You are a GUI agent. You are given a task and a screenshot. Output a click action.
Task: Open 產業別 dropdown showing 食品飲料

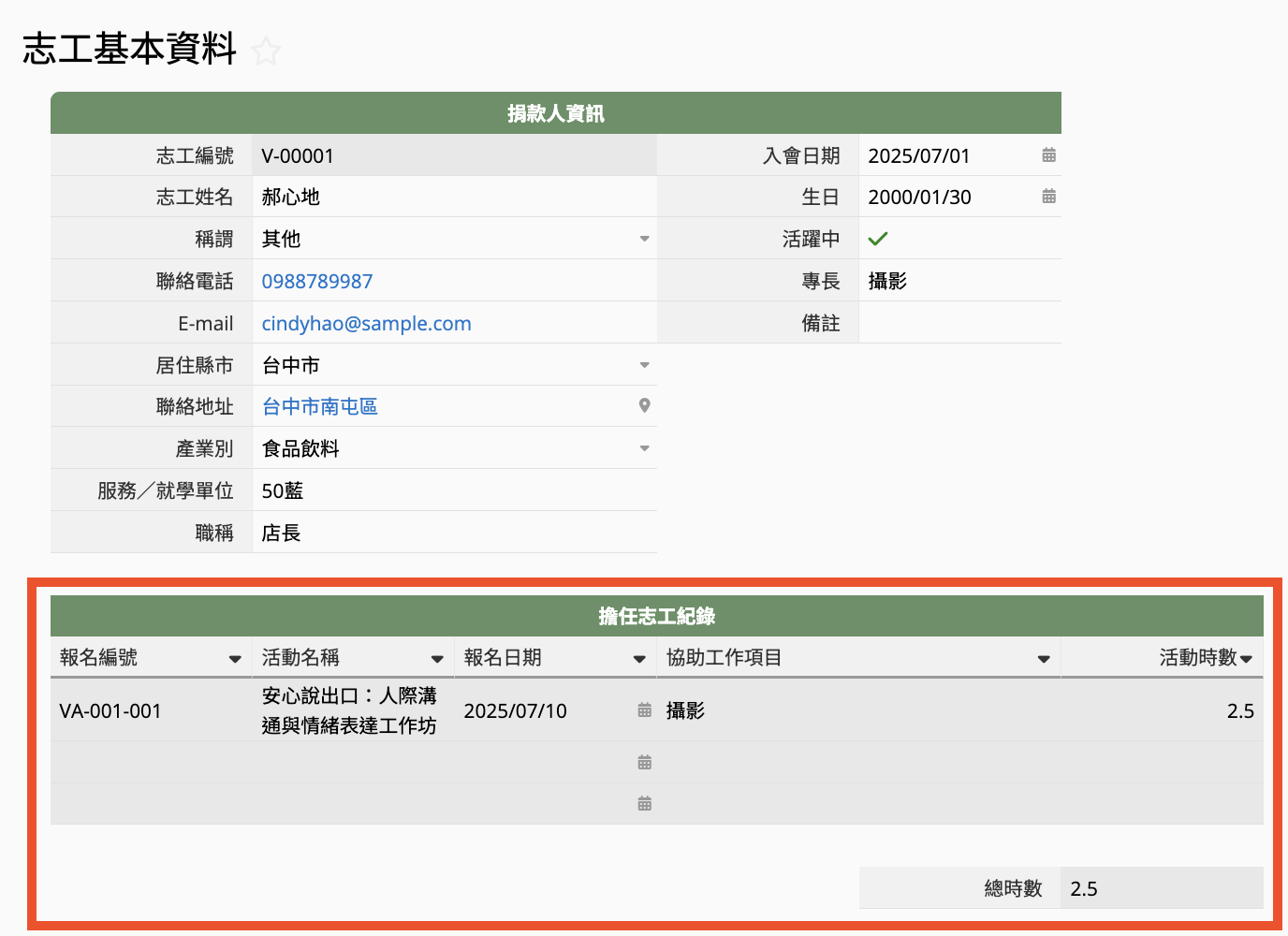coord(644,449)
